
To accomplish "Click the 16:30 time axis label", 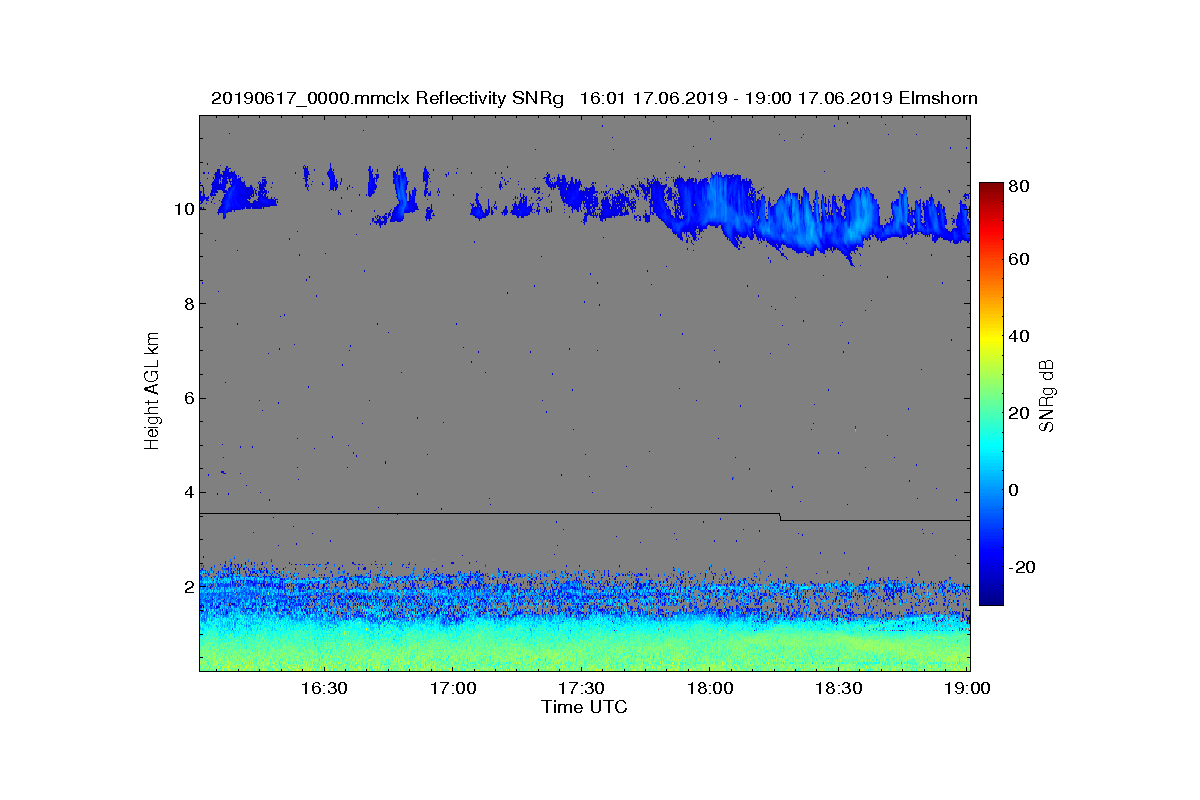I will tap(323, 688).
